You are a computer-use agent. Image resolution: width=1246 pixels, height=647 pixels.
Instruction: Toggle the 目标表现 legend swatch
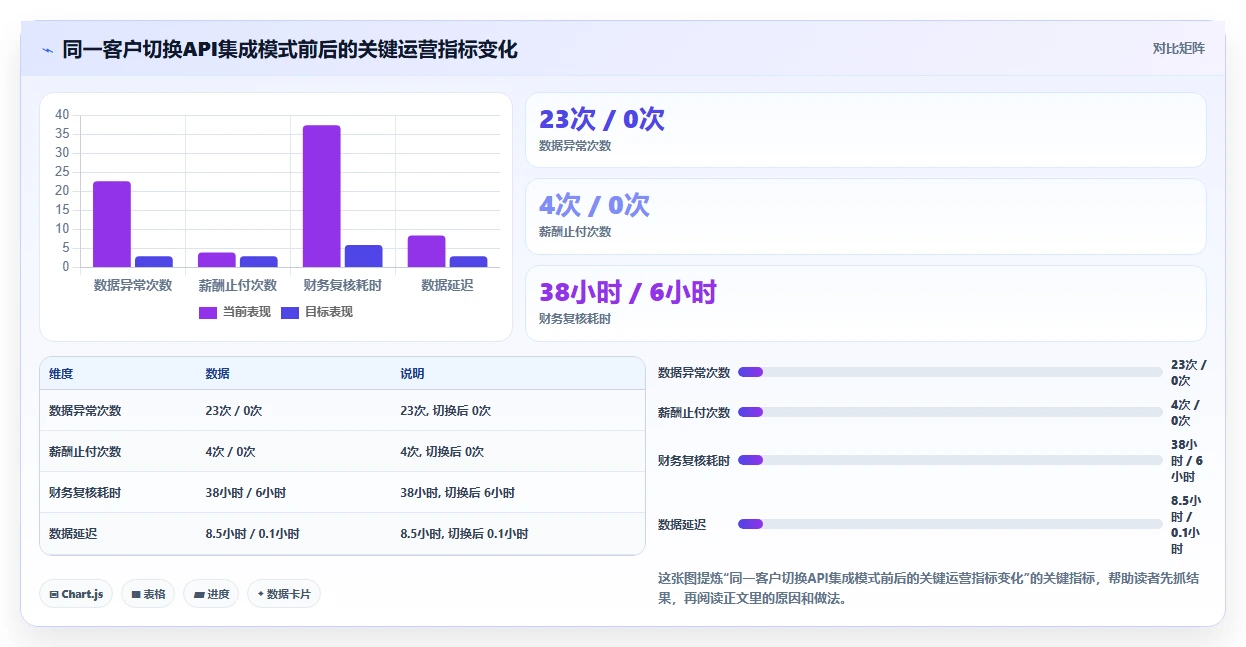coord(290,312)
